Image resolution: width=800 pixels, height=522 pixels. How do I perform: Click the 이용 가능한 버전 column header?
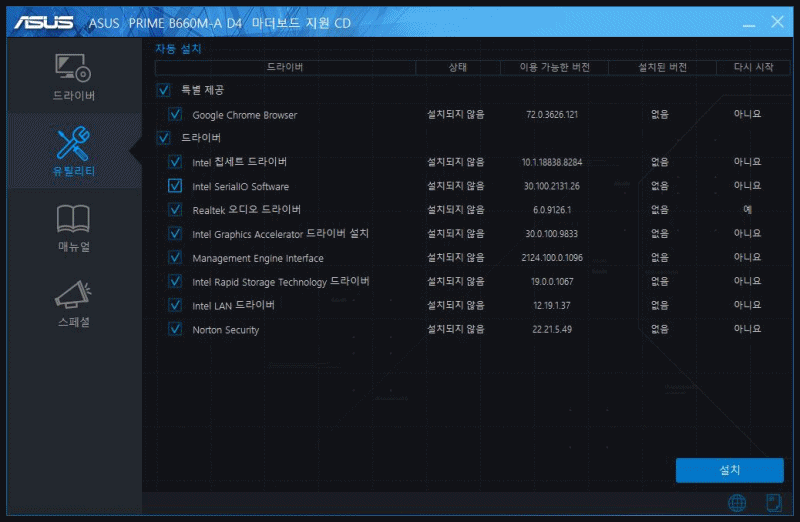(555, 67)
